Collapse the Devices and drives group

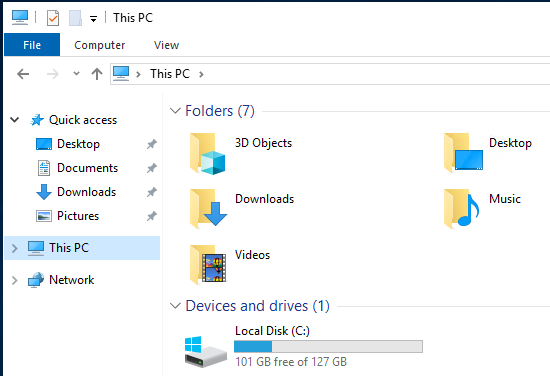point(175,306)
